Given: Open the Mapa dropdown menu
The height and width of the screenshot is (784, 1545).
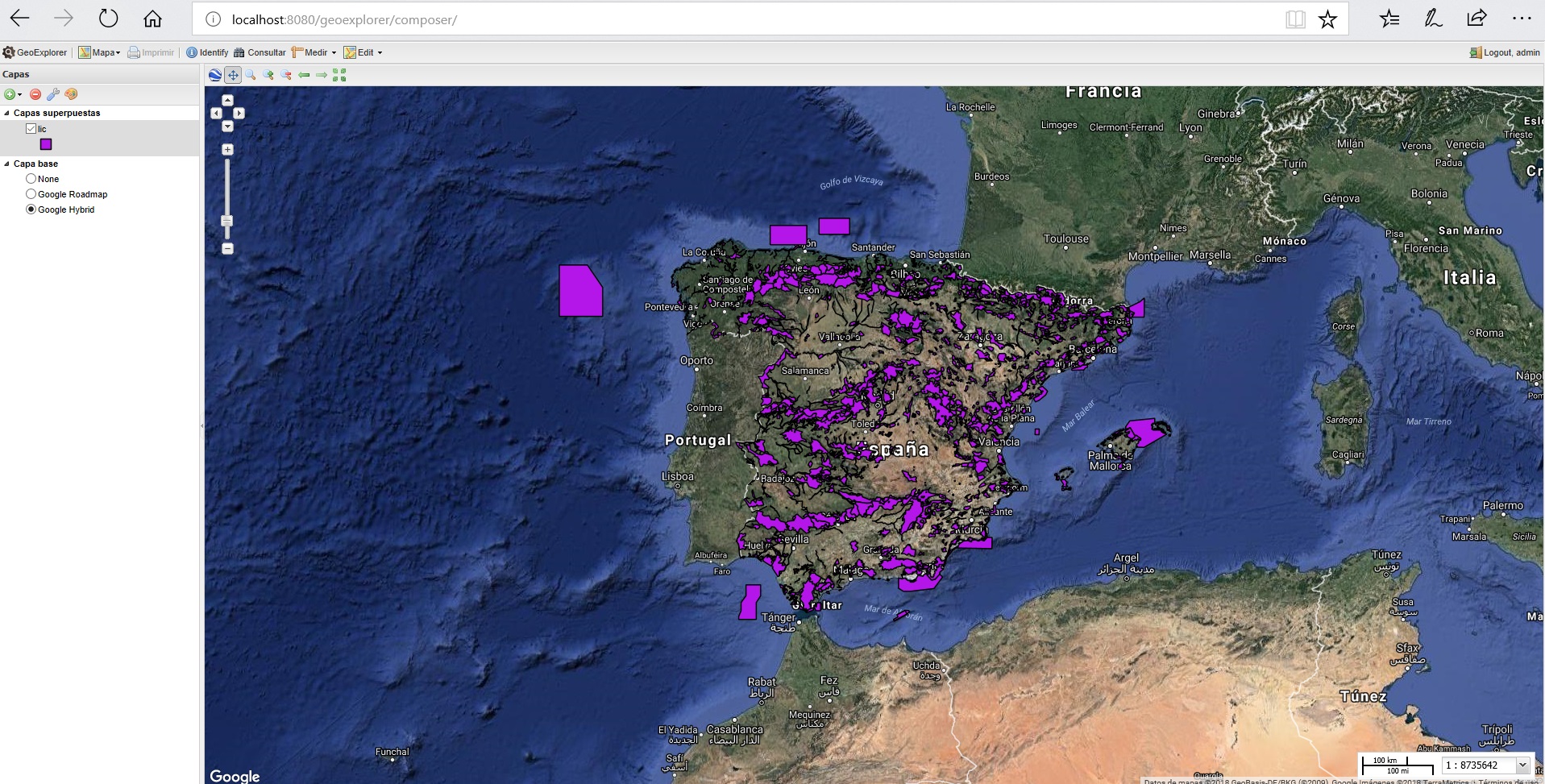Looking at the screenshot, I should pos(99,52).
